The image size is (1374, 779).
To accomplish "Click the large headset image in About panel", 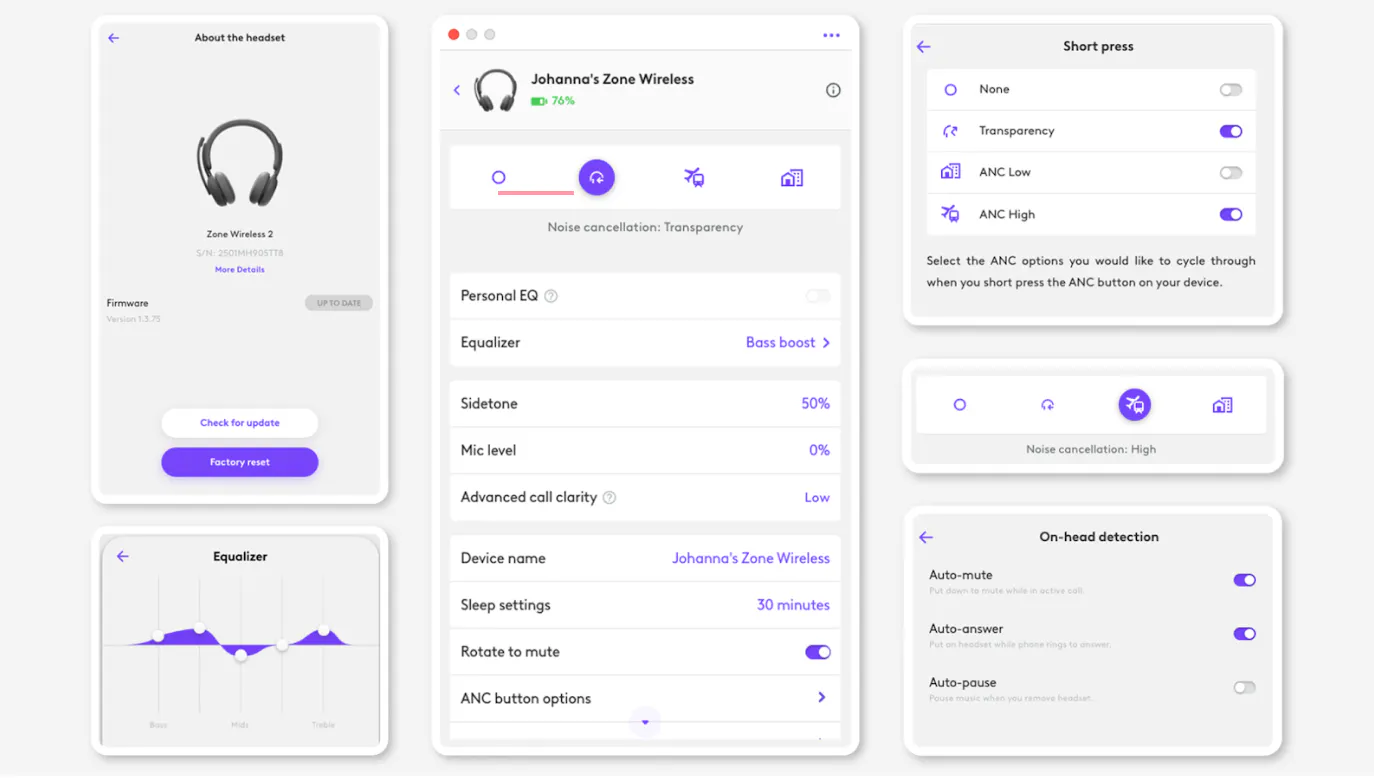I will click(240, 162).
